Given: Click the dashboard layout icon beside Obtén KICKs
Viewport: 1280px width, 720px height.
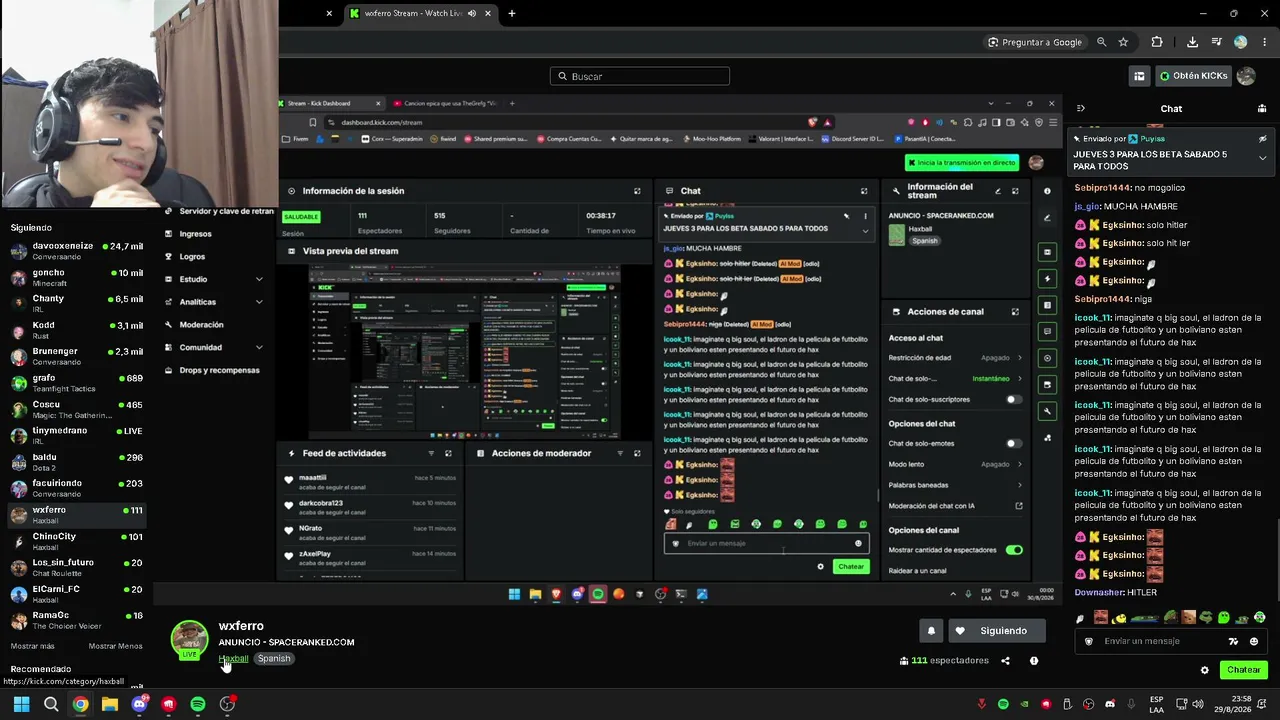Looking at the screenshot, I should point(1139,76).
